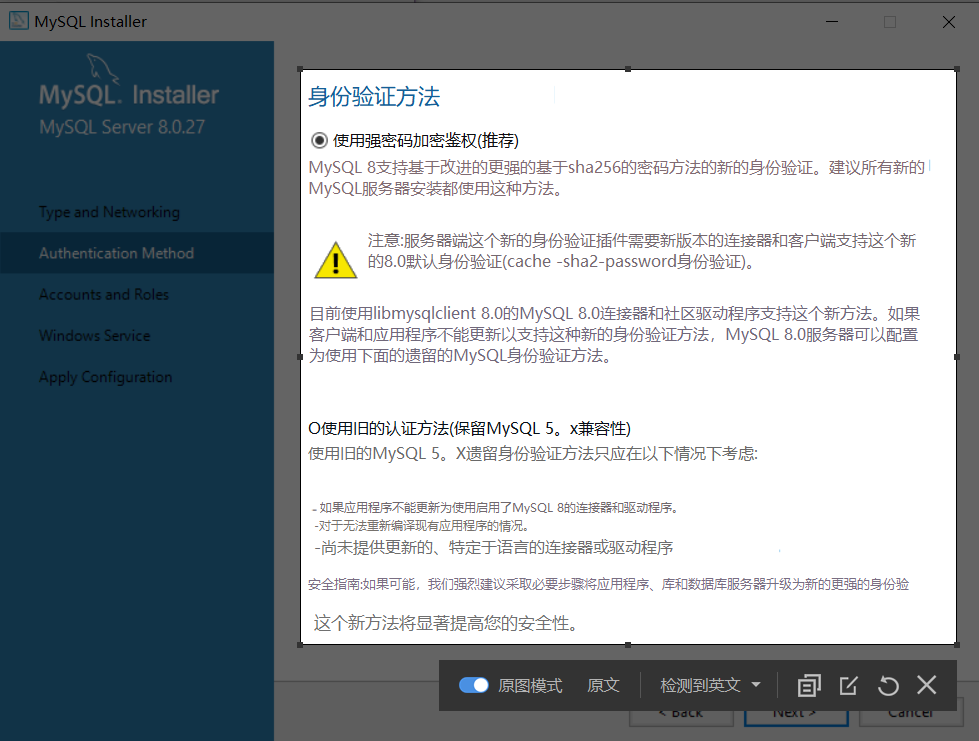The image size is (979, 741).
Task: Click the 原文 button in translation toolbar
Action: click(x=603, y=685)
